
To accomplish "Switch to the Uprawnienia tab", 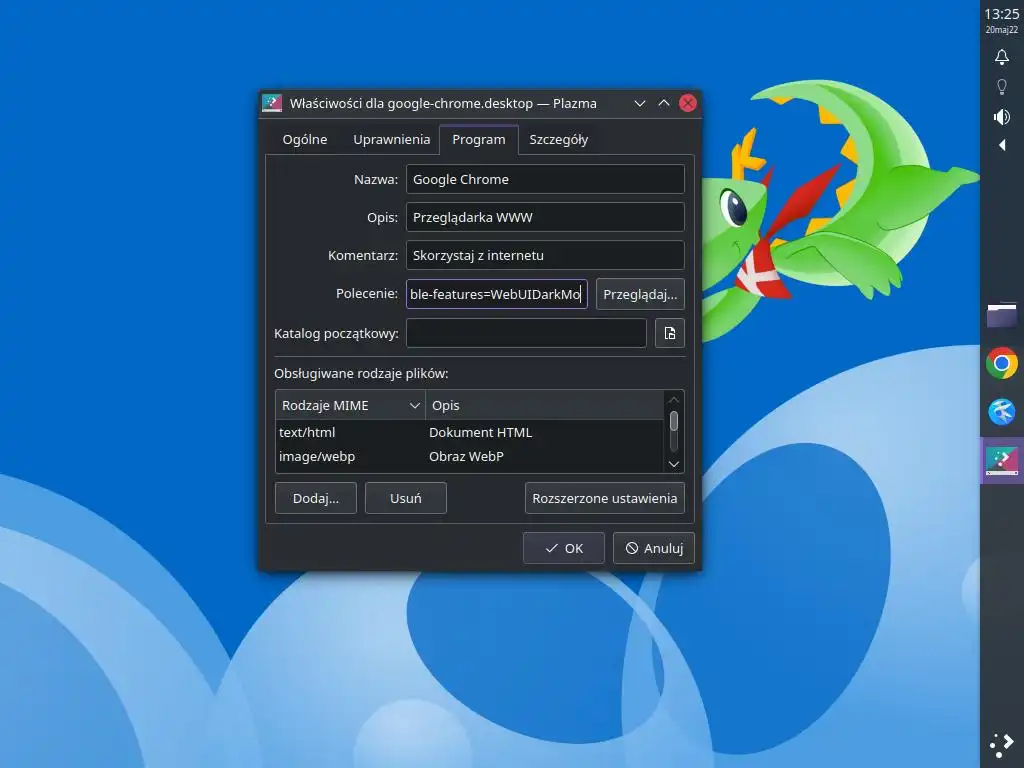I will pos(392,139).
